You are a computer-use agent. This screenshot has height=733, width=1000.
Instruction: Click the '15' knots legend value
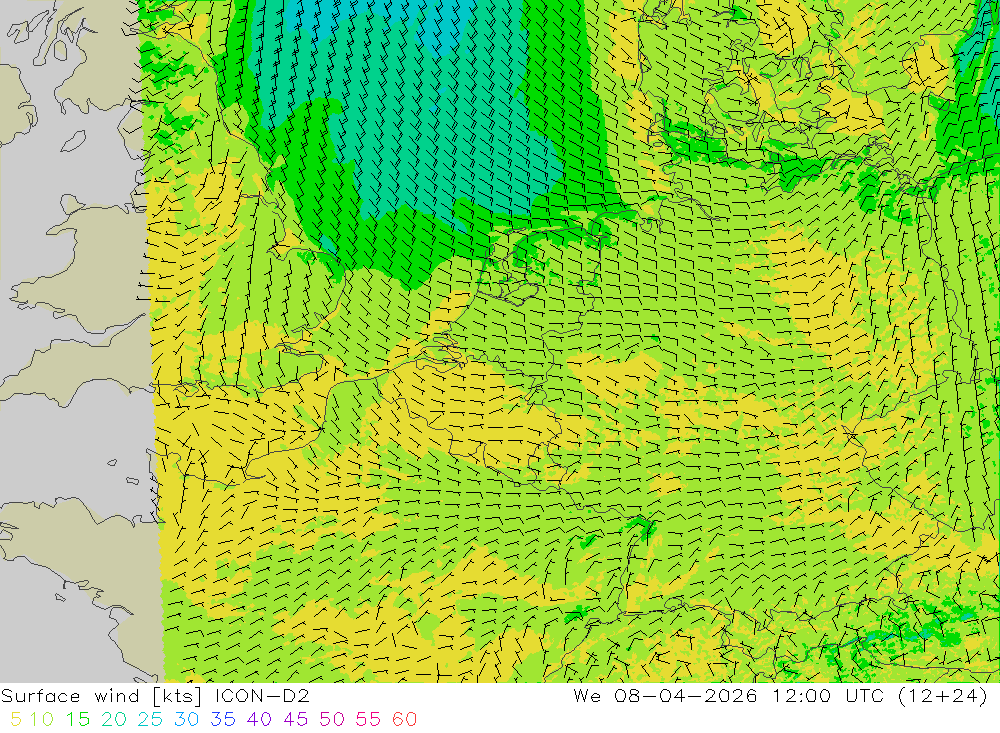pyautogui.click(x=78, y=720)
